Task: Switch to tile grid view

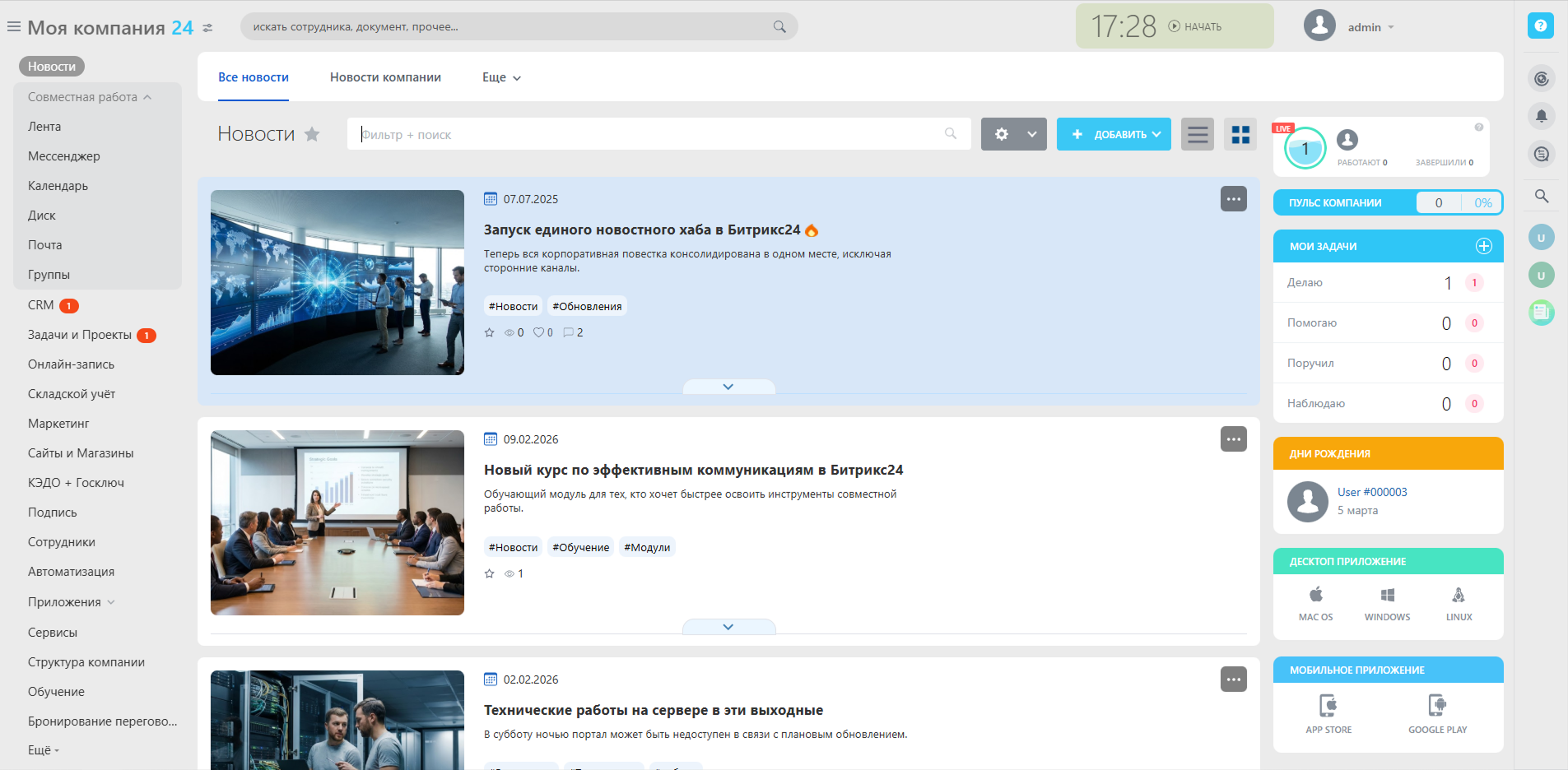Action: [x=1240, y=134]
